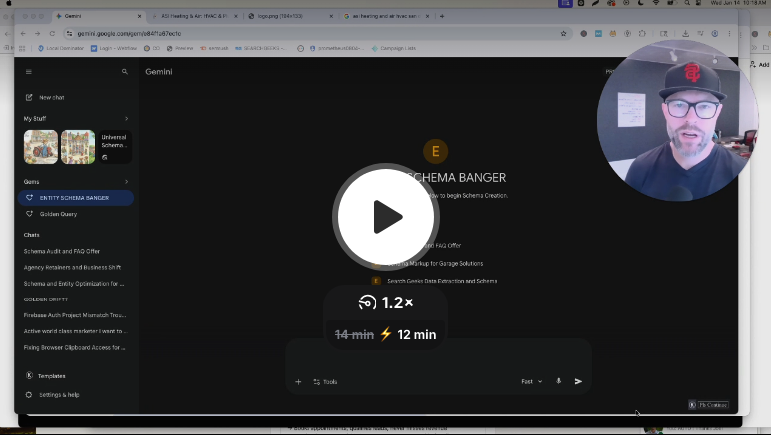Open the Apps grid in bookmarks bar
Screen dimensions: 771x435
point(22,48)
